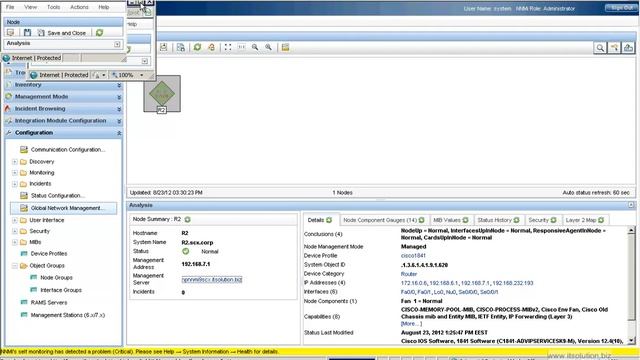Expand the Security folder in Configuration tree
This screenshot has width=640, height=360.
[x=14, y=231]
